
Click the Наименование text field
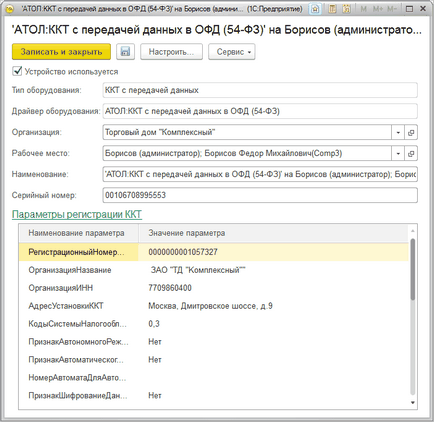[260, 174]
